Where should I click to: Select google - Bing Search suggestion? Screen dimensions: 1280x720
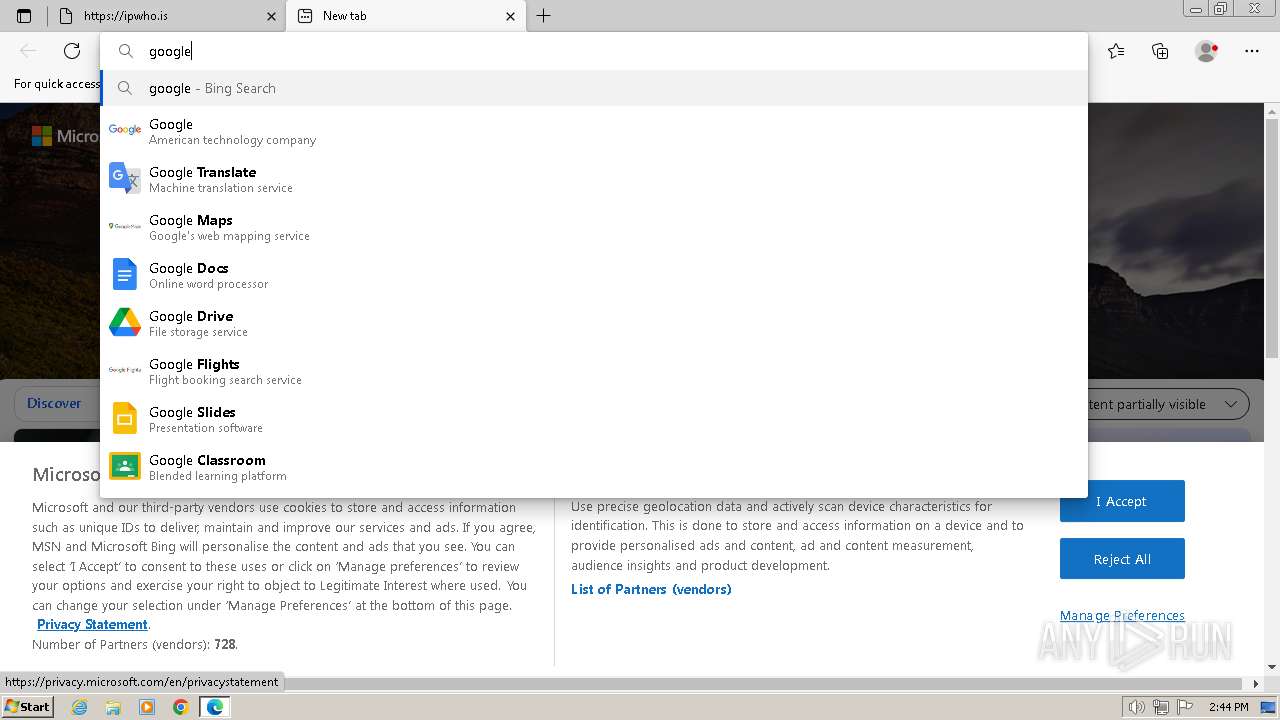click(x=594, y=88)
